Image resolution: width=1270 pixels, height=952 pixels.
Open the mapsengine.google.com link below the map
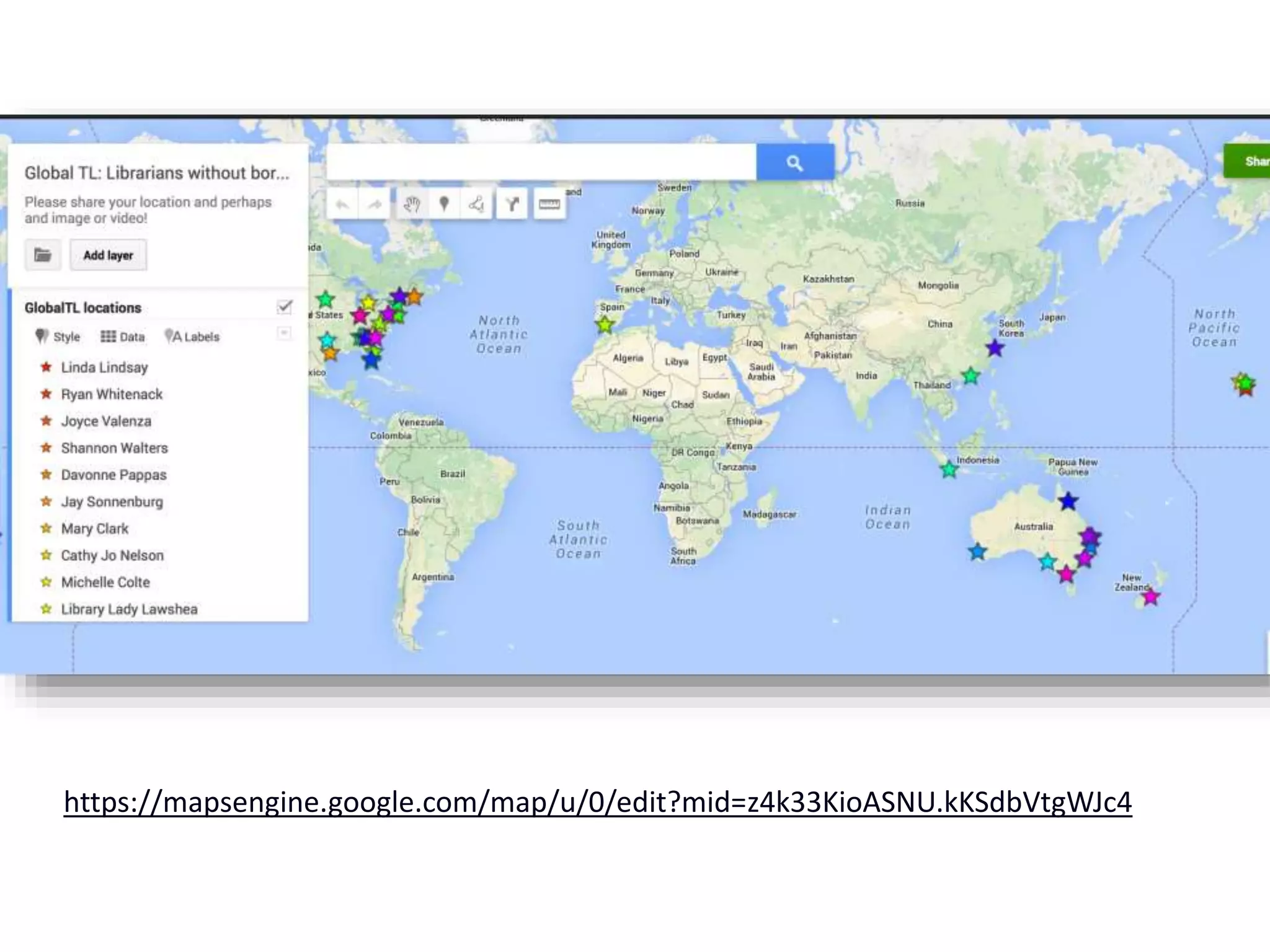point(598,802)
